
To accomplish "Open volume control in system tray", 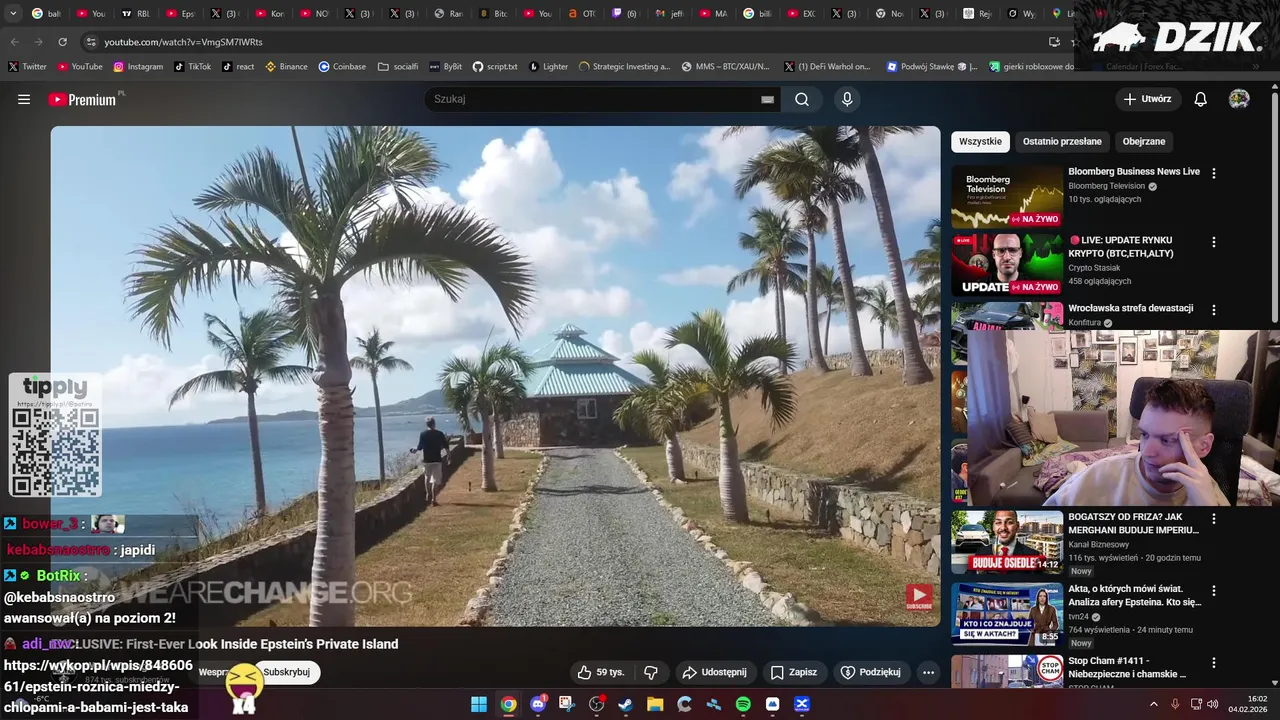I will point(1213,704).
